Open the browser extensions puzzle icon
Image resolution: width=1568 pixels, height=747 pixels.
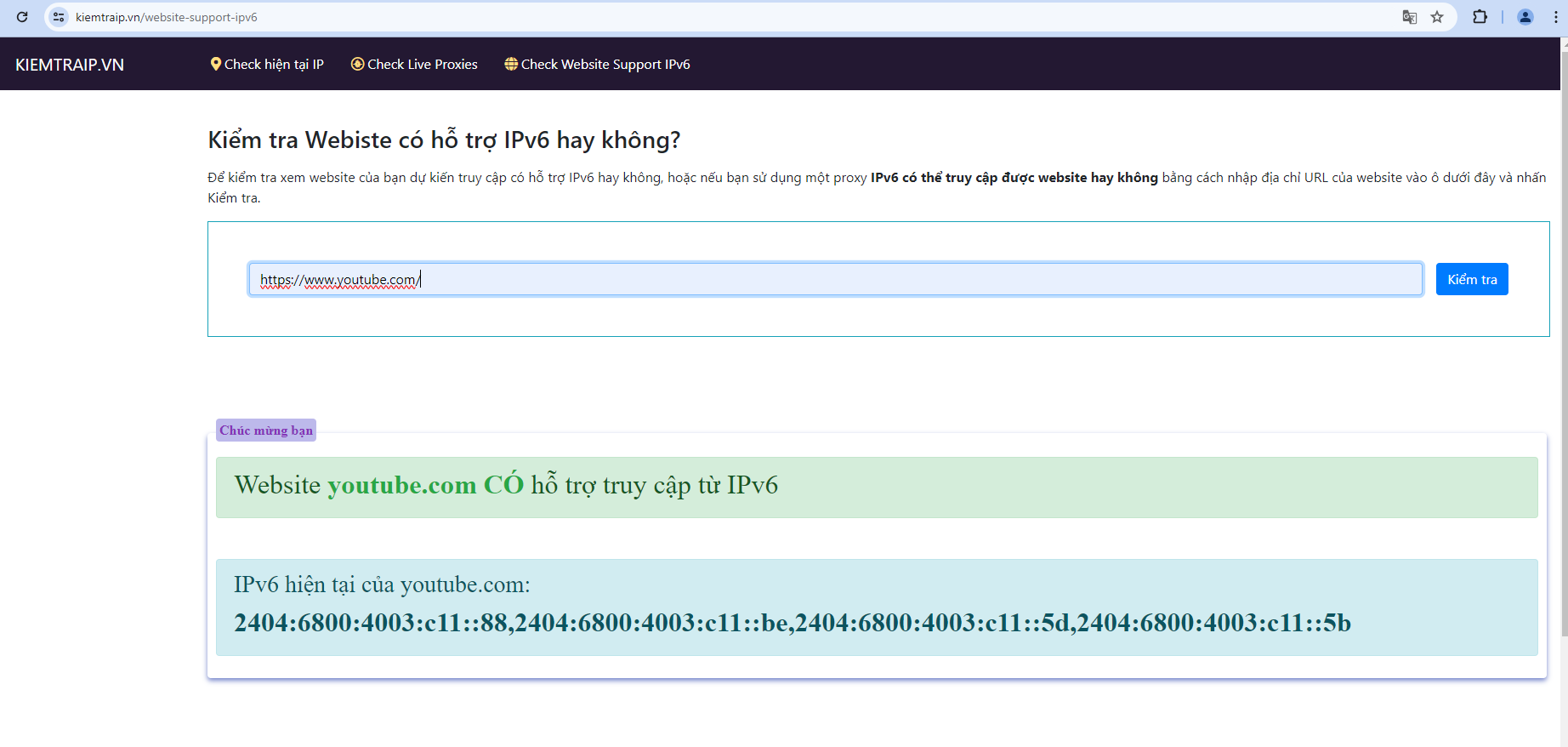pos(1480,17)
